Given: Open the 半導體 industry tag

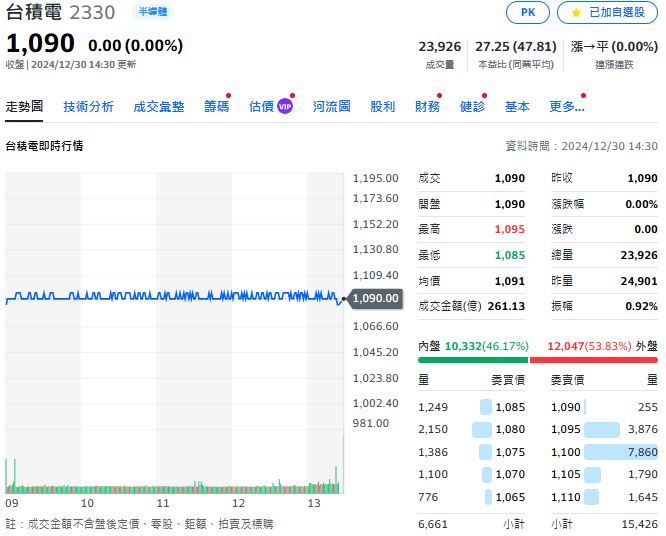Looking at the screenshot, I should click(152, 12).
